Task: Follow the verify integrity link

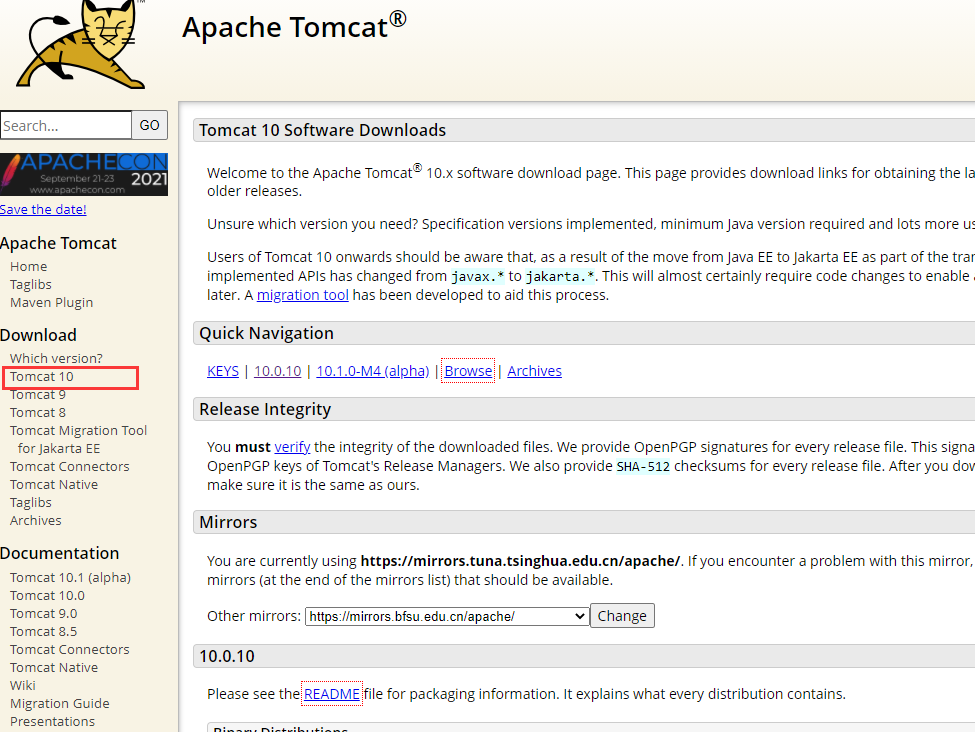Action: pyautogui.click(x=292, y=447)
